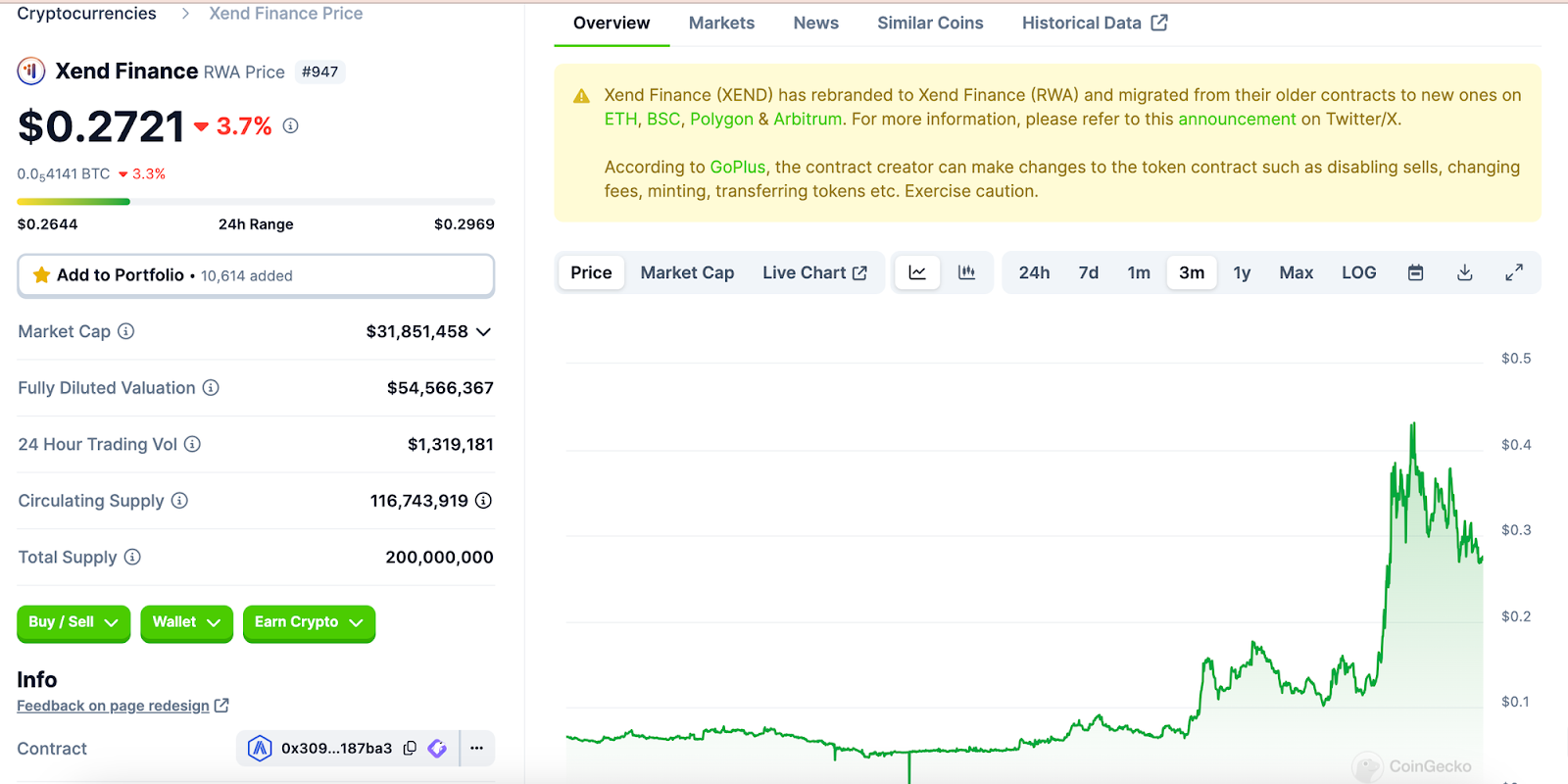Click the $1,319,181 trading volume value
1568x784 pixels.
[450, 444]
